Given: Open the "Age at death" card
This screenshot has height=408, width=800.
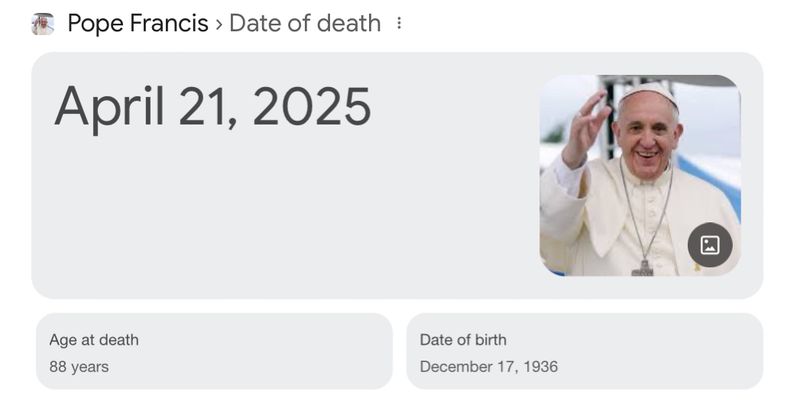Looking at the screenshot, I should pyautogui.click(x=214, y=351).
